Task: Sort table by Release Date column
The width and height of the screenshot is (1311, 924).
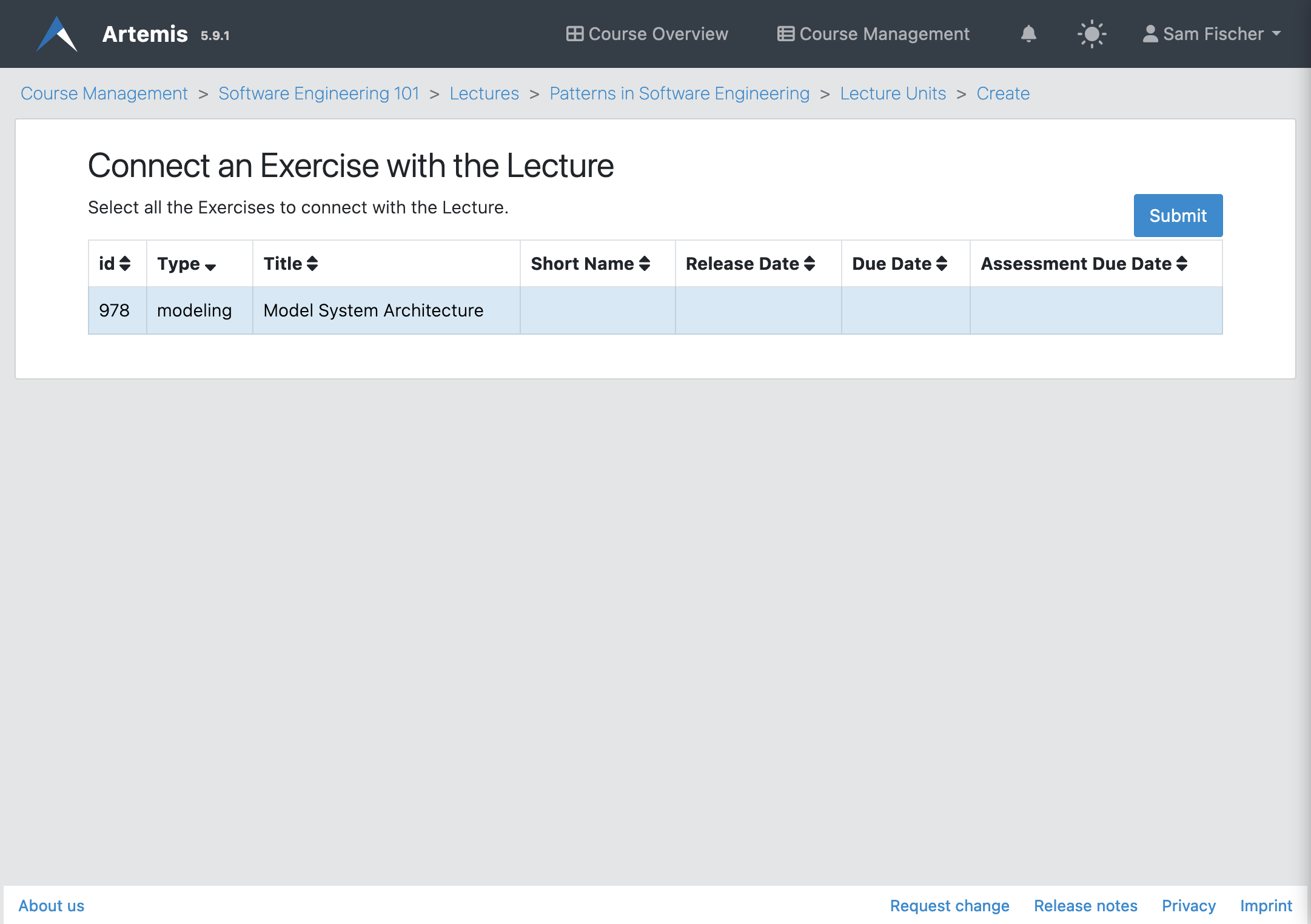Action: point(751,264)
